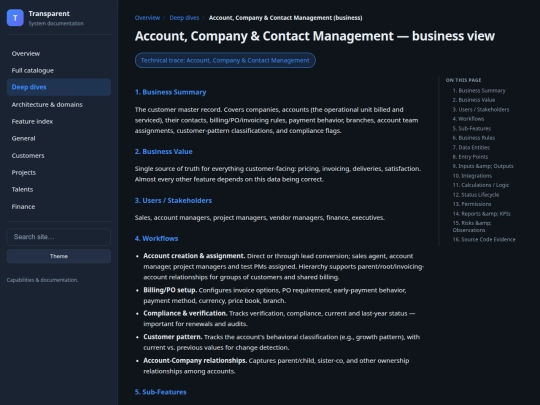Viewport: 540px width, 405px height.
Task: Jump to 6. Business Rules in contents
Action: coord(474,138)
